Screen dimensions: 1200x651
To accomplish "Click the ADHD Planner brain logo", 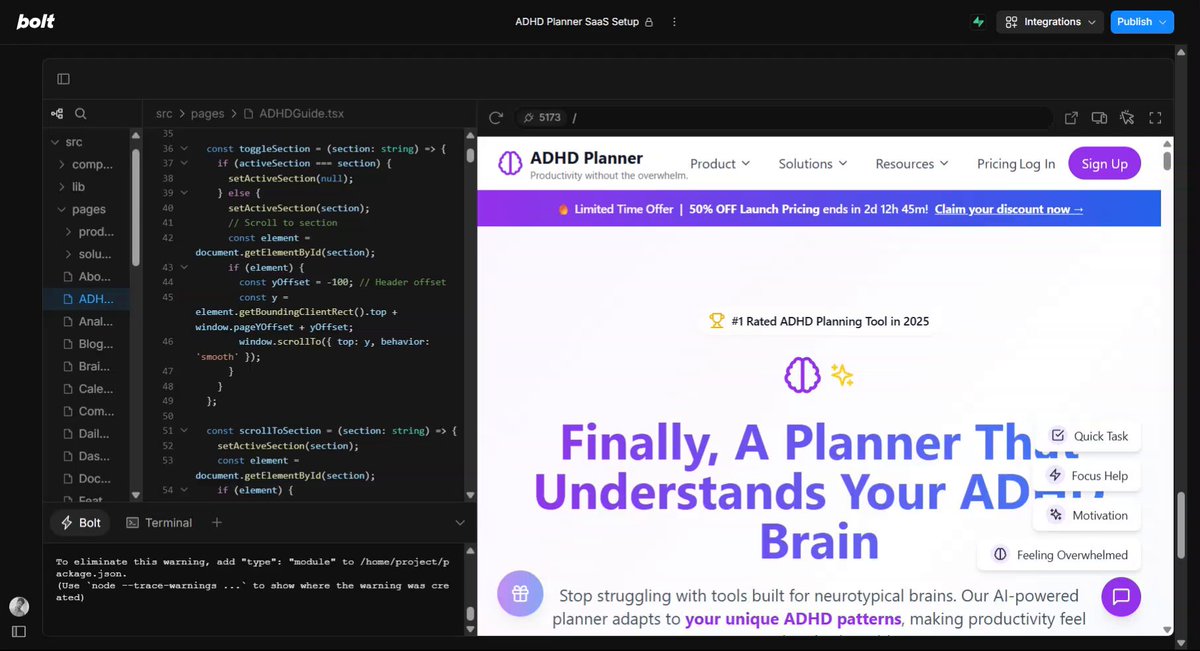I will (x=510, y=163).
